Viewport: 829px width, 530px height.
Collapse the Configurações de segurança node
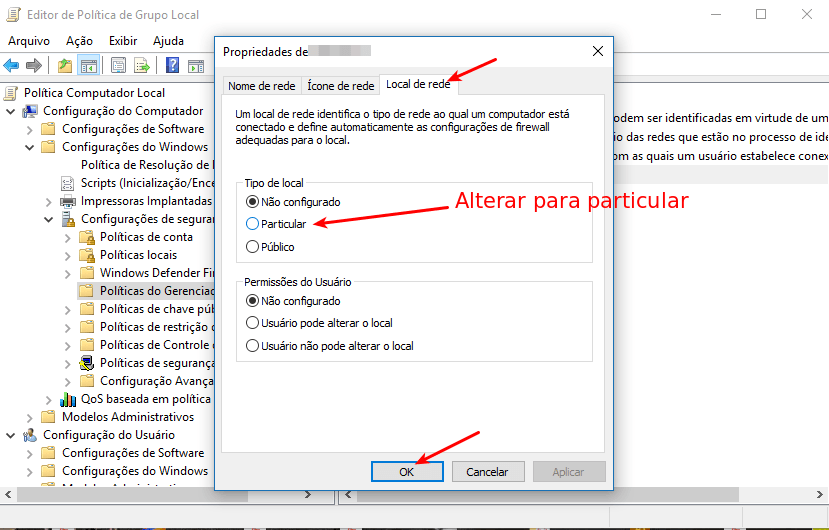point(49,219)
